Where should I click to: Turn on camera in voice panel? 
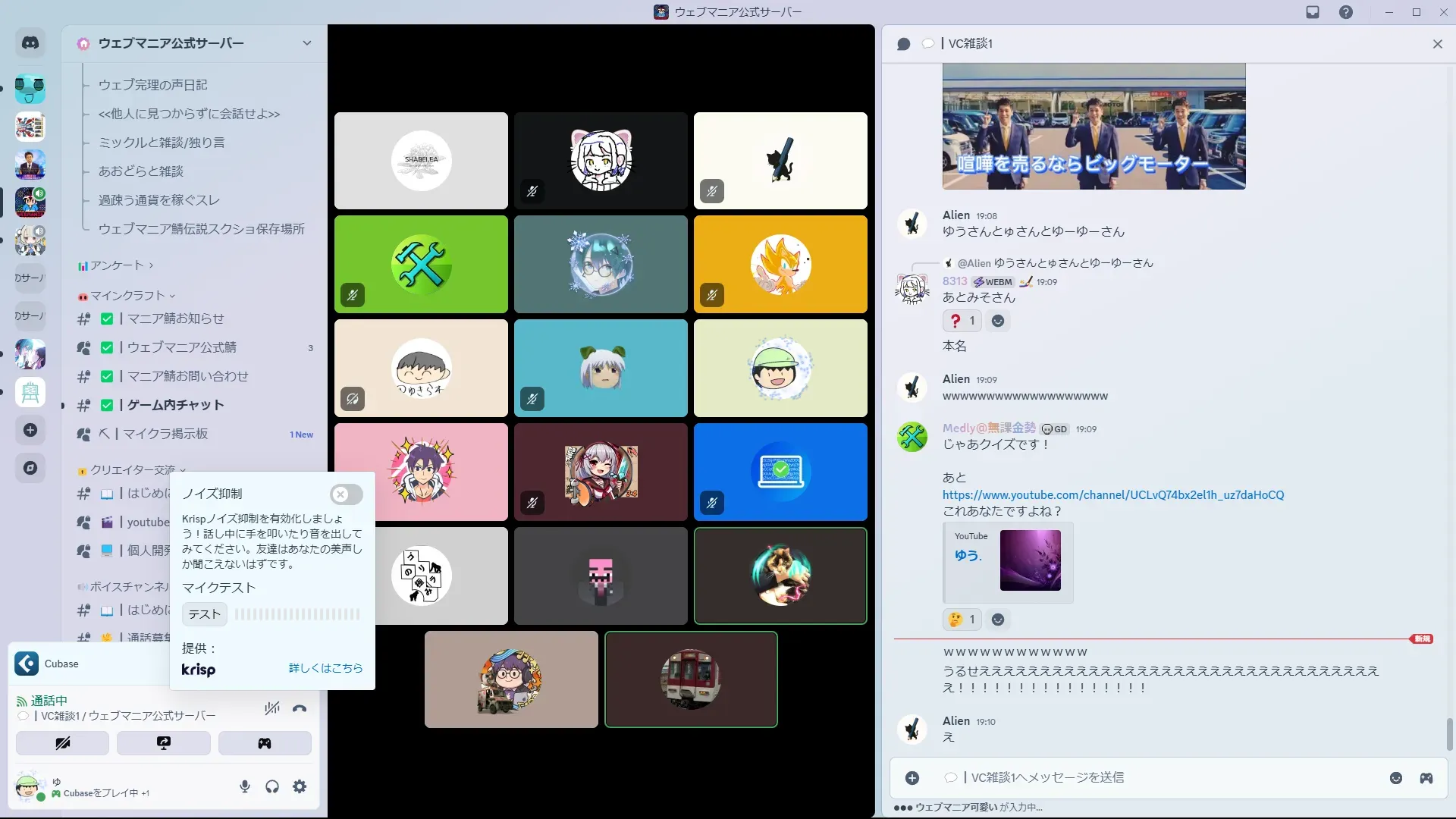[62, 743]
